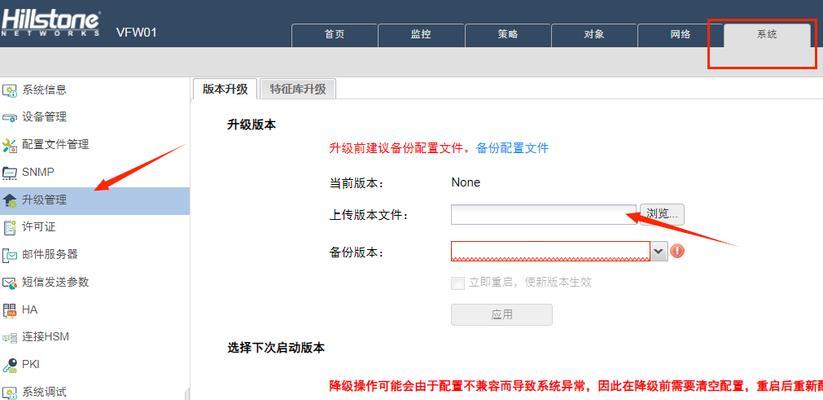Open the 策略 top tab
This screenshot has height=400, width=823.
click(508, 35)
